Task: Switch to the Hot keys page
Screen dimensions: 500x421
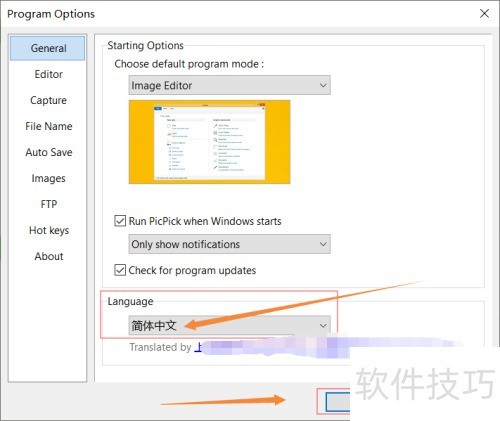Action: tap(49, 230)
